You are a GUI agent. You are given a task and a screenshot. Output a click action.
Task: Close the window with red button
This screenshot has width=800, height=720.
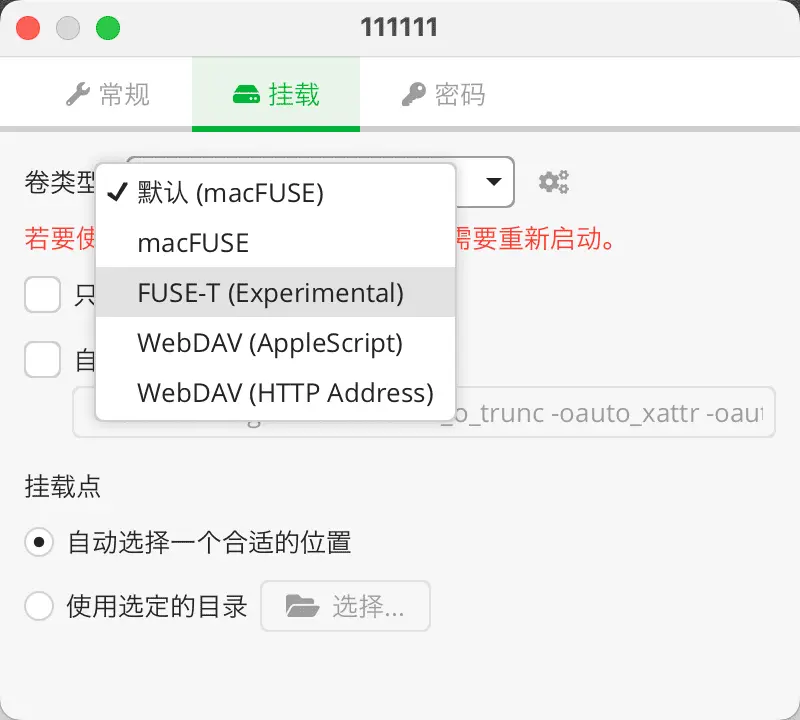(28, 28)
